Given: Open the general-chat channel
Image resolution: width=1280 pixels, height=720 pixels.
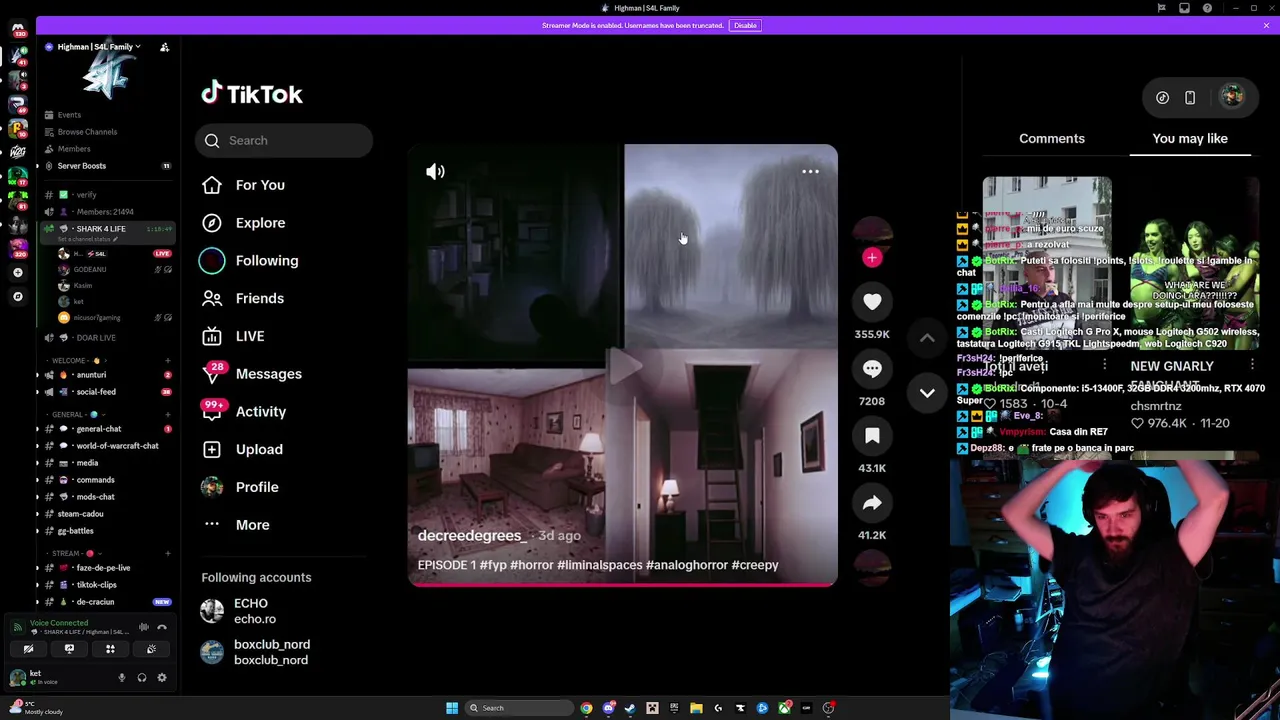Looking at the screenshot, I should coord(98,429).
